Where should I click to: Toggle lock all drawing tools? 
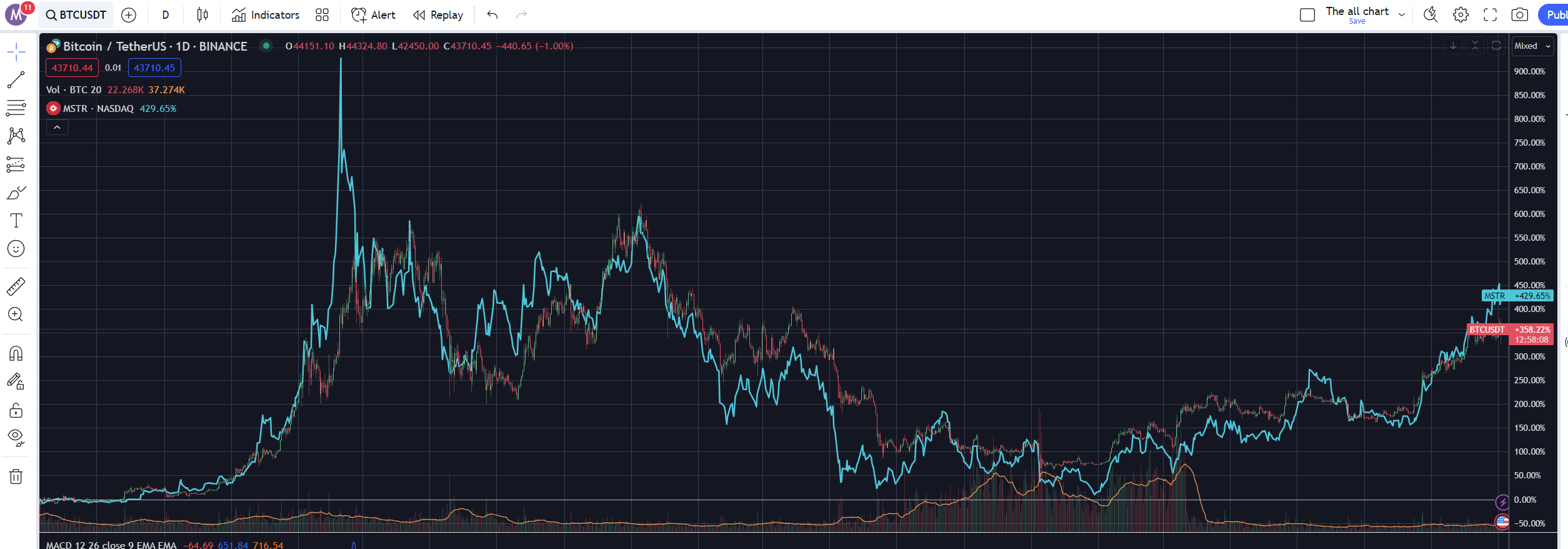16,410
